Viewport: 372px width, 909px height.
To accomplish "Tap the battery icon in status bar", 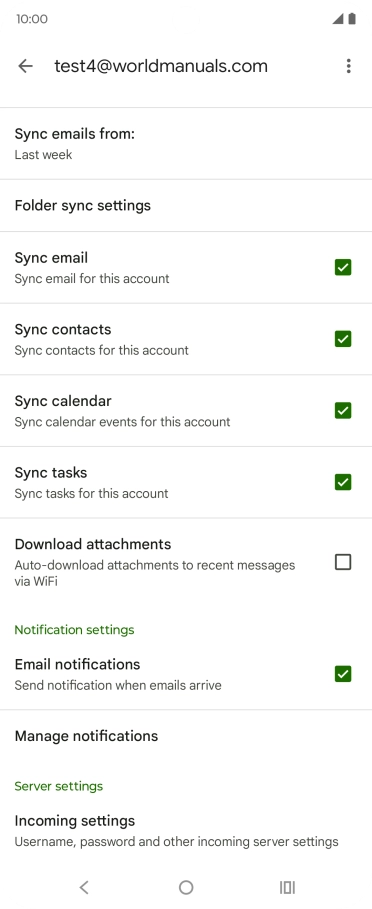I will 352,19.
